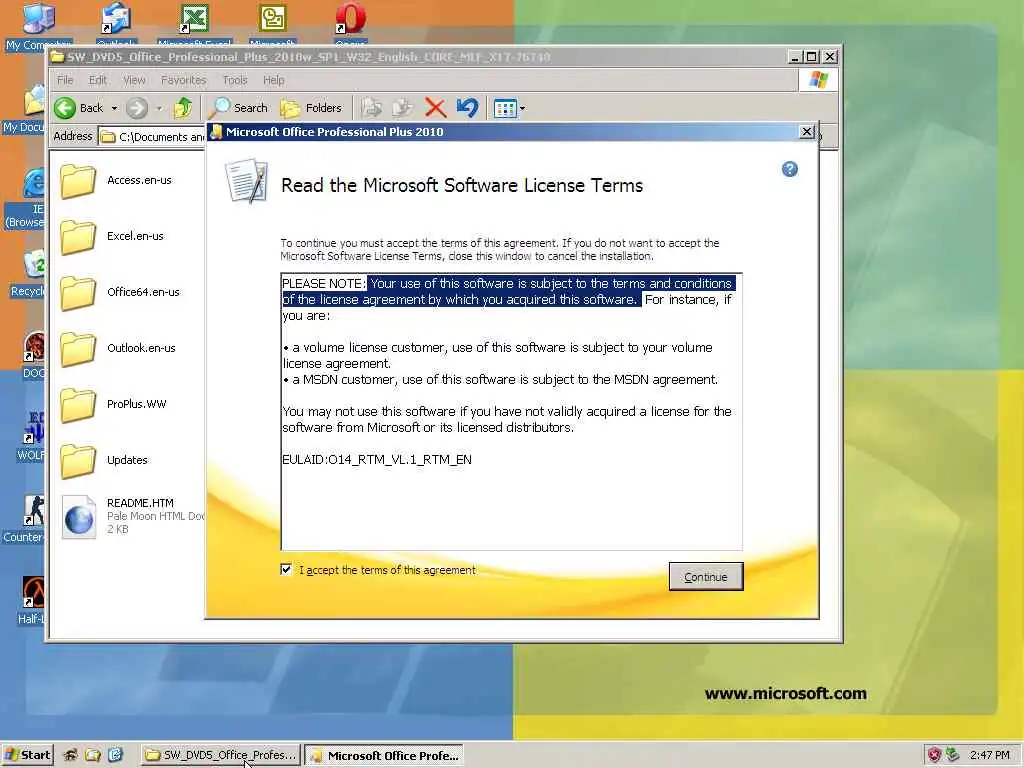The height and width of the screenshot is (768, 1024).
Task: Select the Updates folder icon
Action: coord(78,460)
